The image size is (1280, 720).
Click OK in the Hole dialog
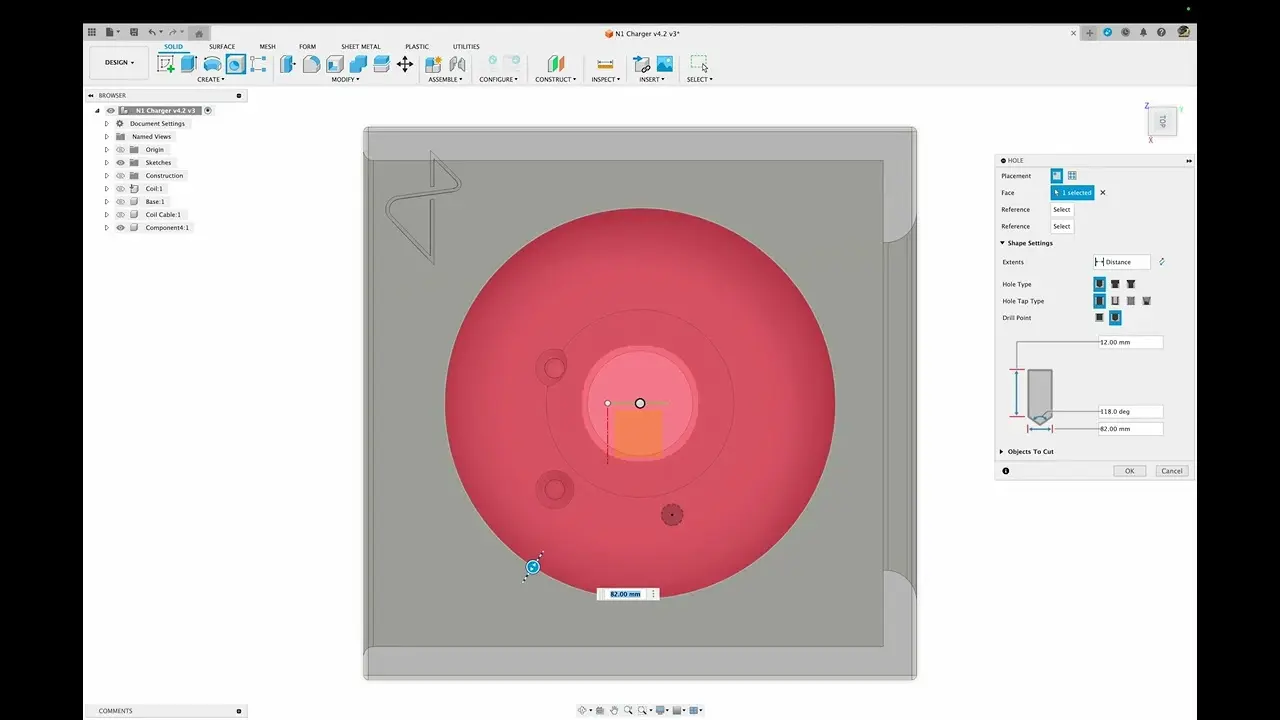(x=1129, y=471)
